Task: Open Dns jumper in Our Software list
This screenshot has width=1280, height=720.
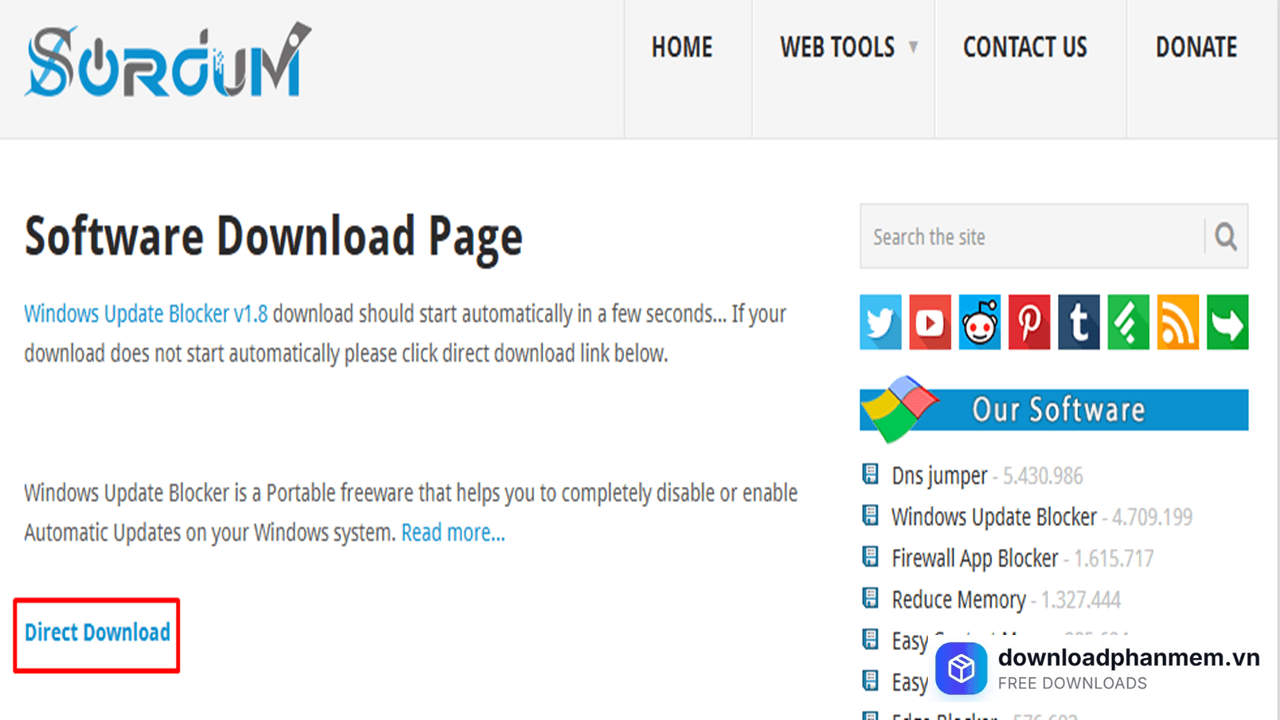Action: coord(939,476)
